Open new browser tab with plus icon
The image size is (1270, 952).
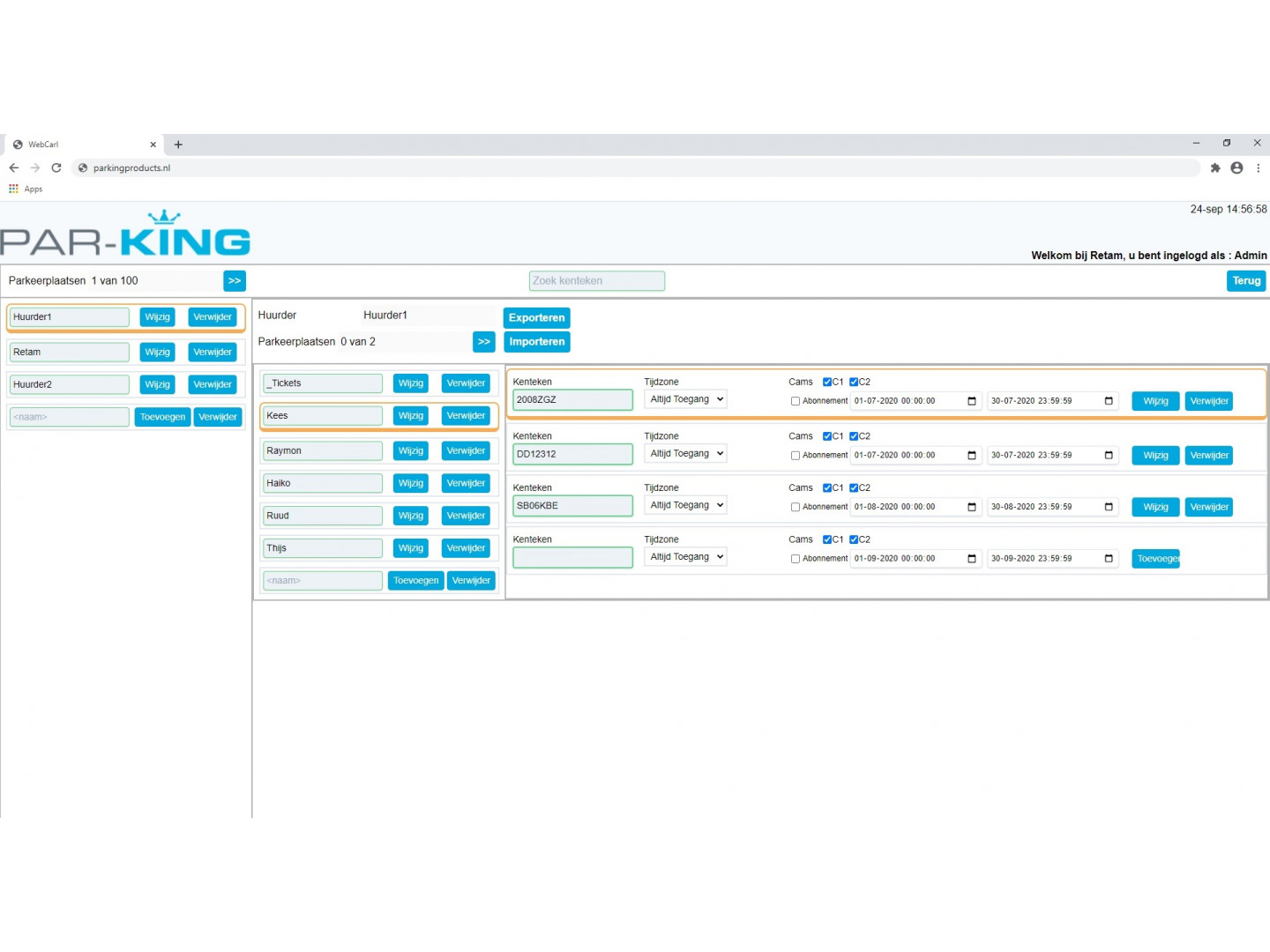pos(178,145)
